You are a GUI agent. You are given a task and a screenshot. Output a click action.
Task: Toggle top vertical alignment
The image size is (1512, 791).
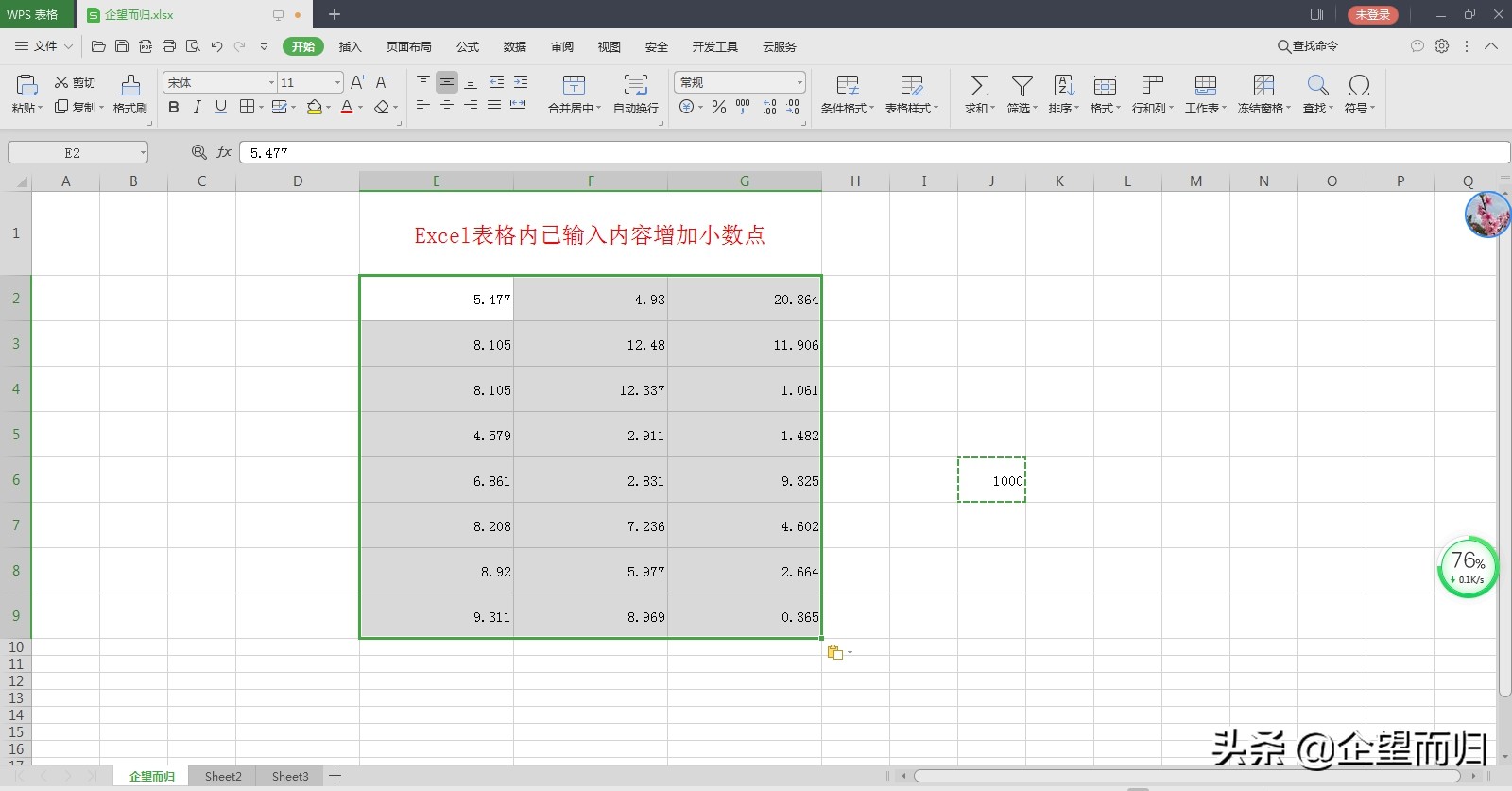[x=423, y=83]
